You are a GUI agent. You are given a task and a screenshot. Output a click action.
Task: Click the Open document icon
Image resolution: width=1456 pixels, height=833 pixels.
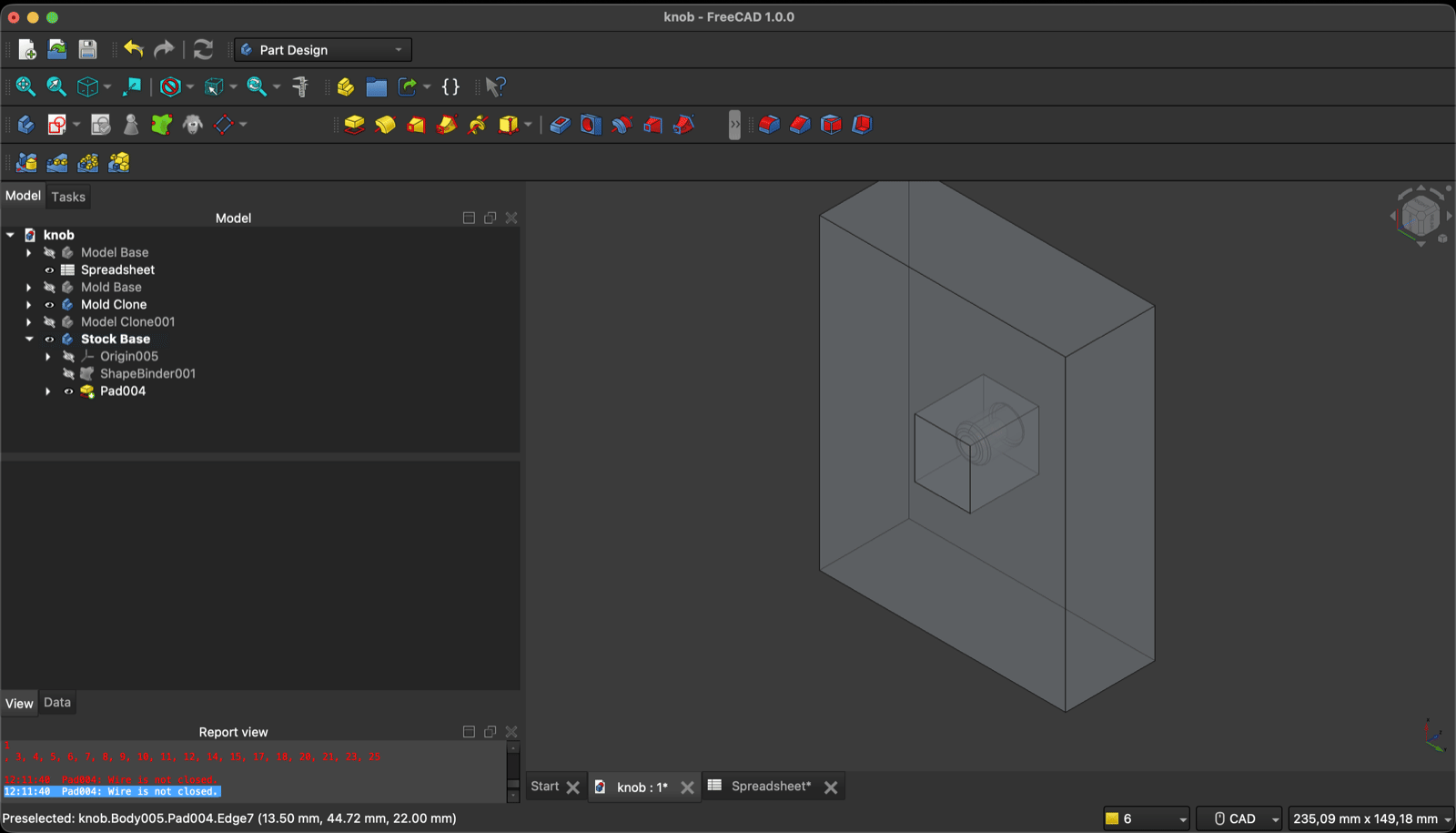[57, 49]
